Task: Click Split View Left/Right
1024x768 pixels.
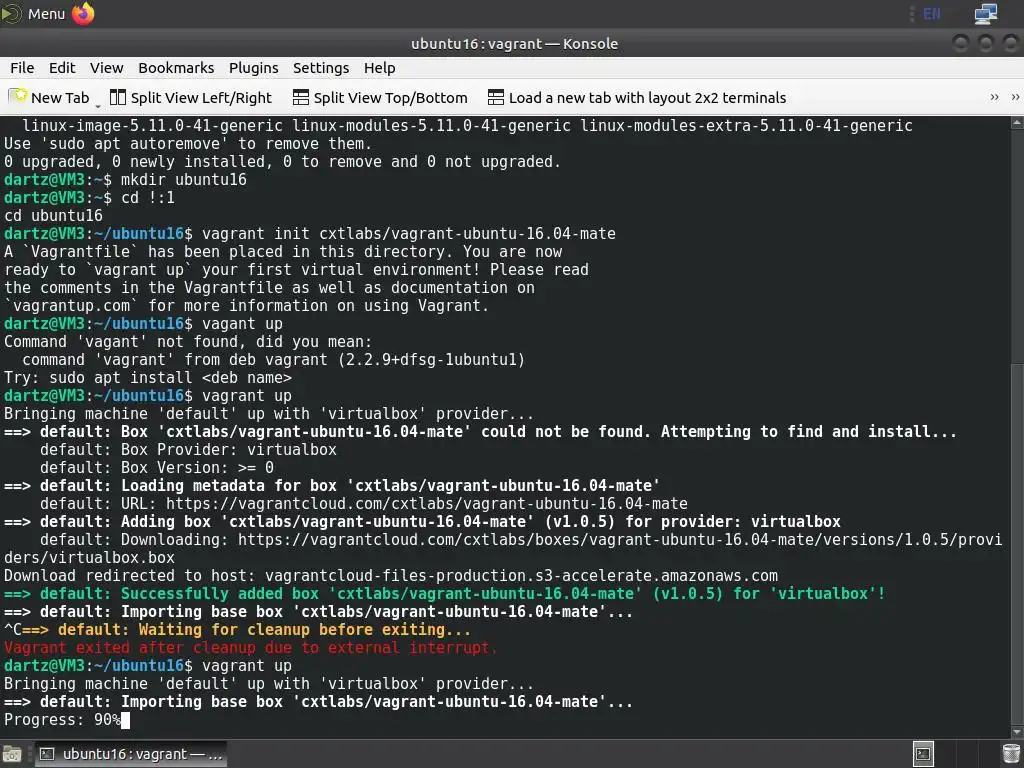Action: tap(191, 97)
